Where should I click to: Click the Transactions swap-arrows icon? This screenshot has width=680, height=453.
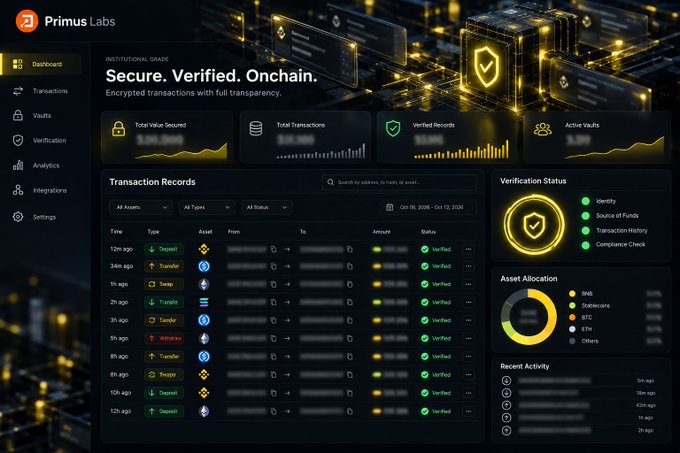pyautogui.click(x=18, y=91)
